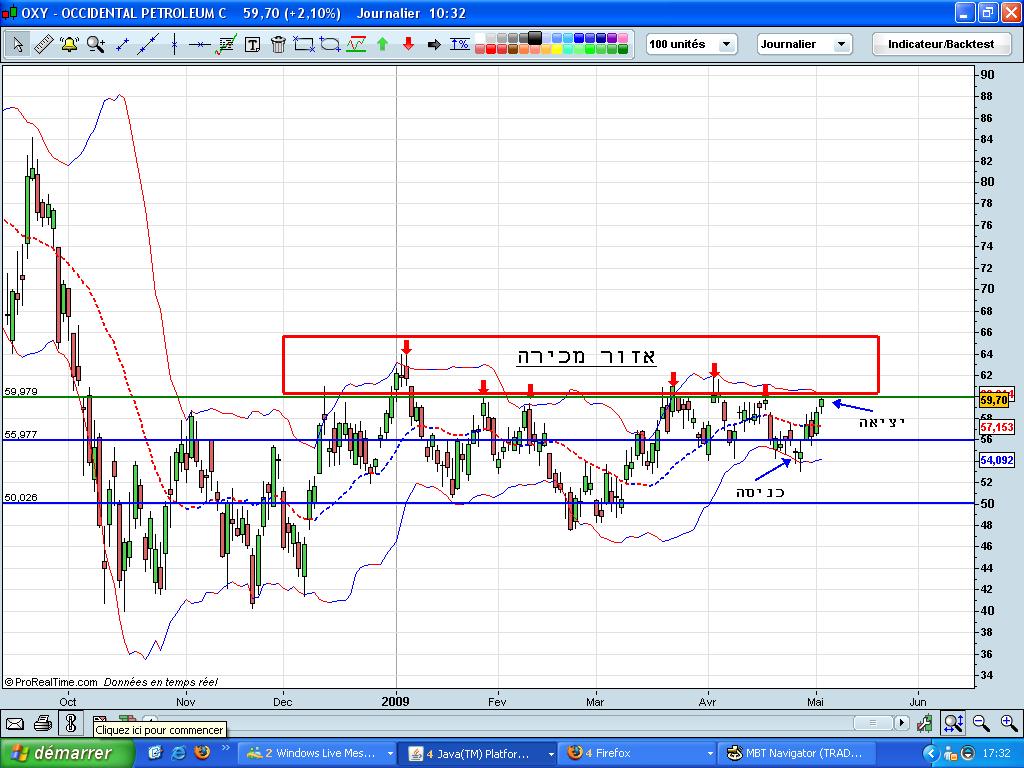Expand hidden system tray icons arrow
This screenshot has height=768, width=1024.
click(x=931, y=753)
